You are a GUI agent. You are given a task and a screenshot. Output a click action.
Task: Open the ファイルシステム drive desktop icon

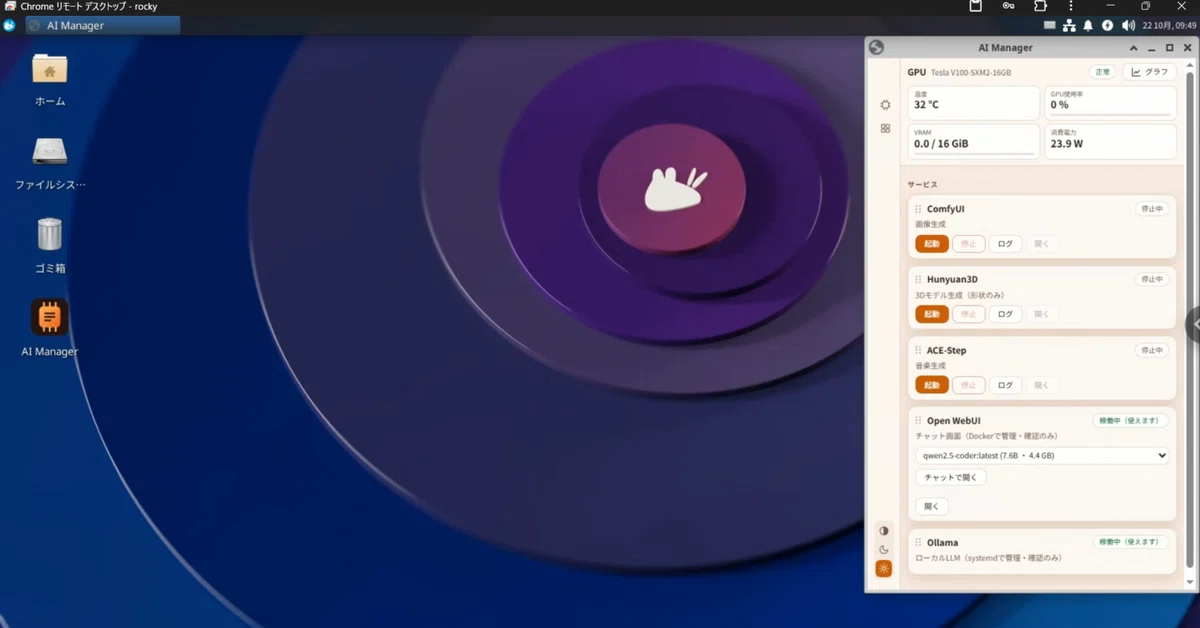coord(50,151)
